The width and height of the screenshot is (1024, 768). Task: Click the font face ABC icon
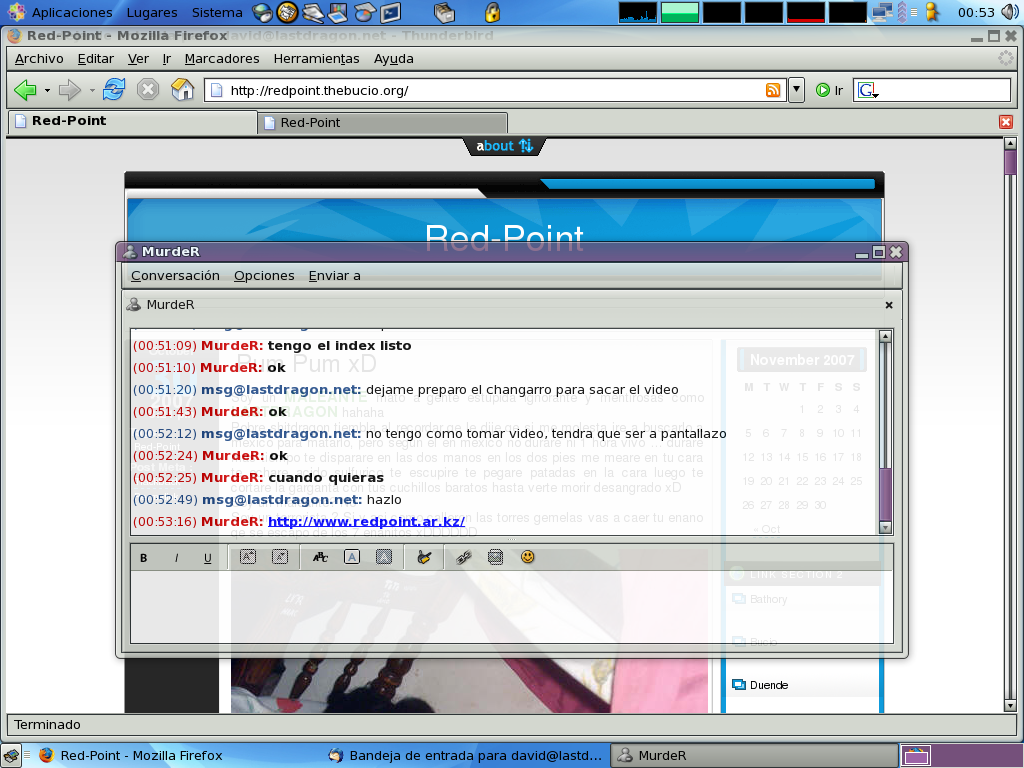pos(320,557)
